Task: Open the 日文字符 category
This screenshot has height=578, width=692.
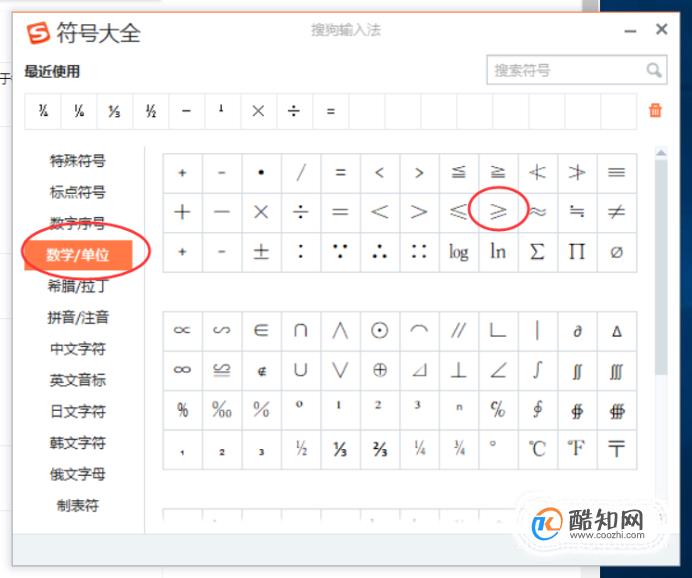Action: [78, 411]
